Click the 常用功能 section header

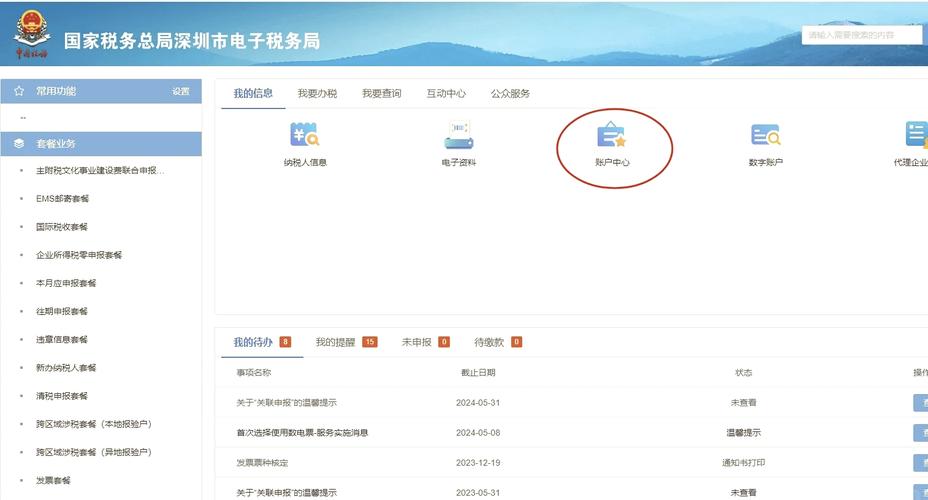click(101, 91)
